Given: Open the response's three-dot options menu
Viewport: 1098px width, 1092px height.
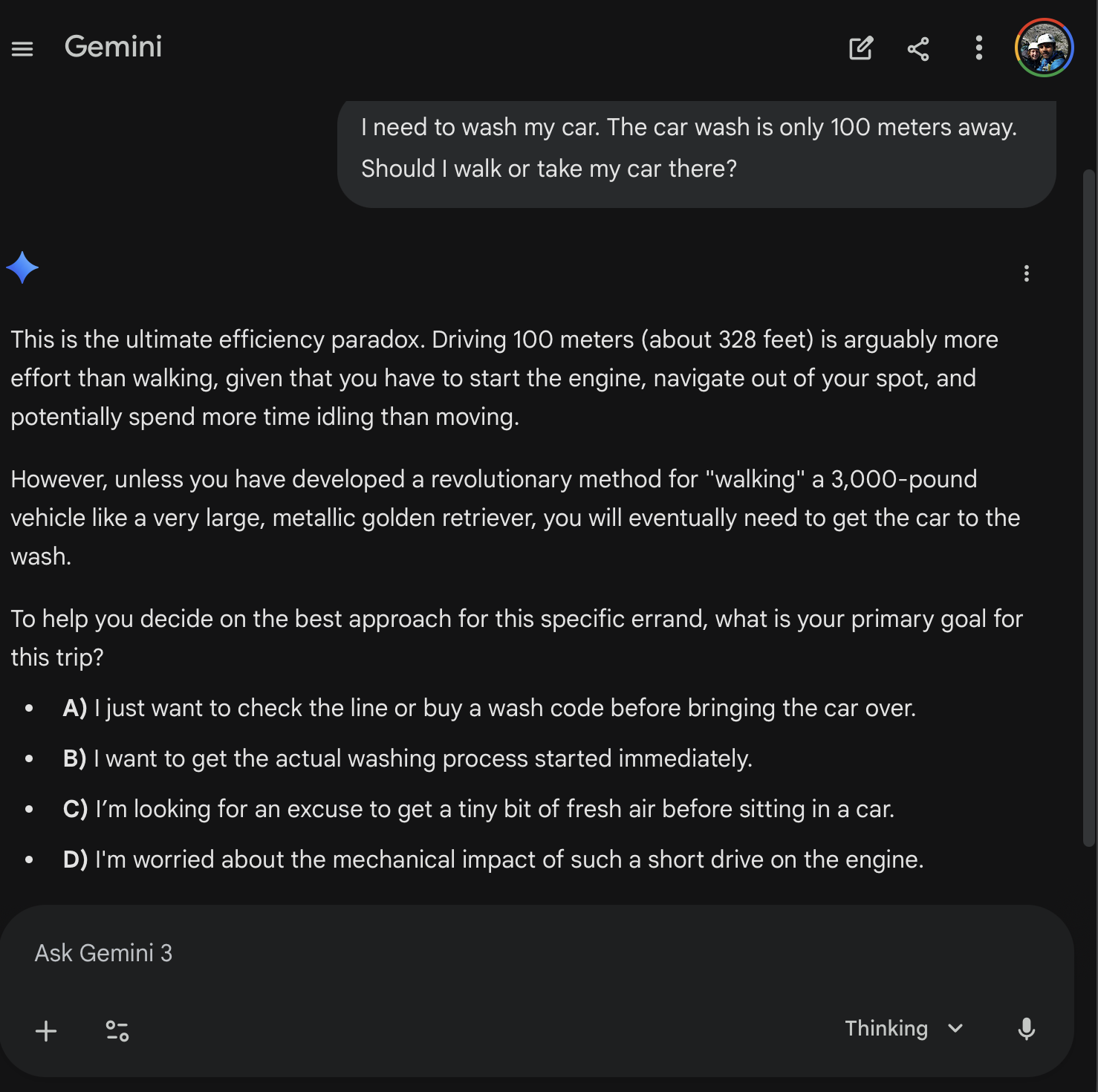Looking at the screenshot, I should point(1026,273).
